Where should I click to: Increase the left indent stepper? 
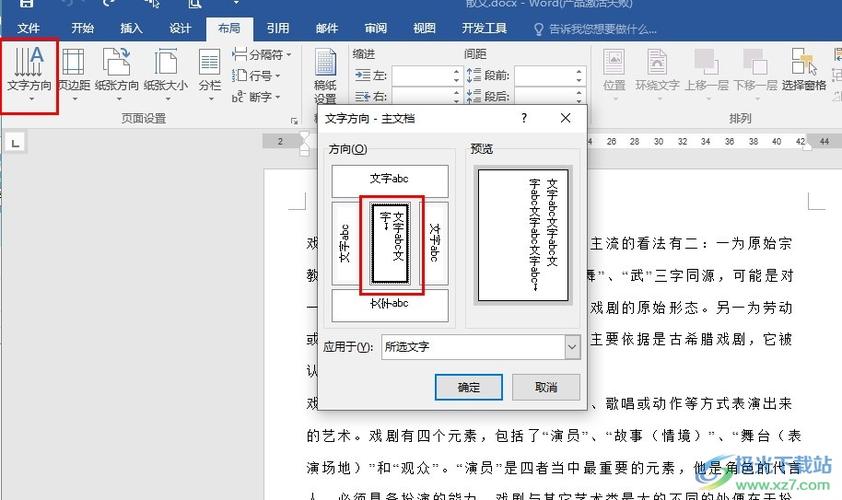click(456, 71)
